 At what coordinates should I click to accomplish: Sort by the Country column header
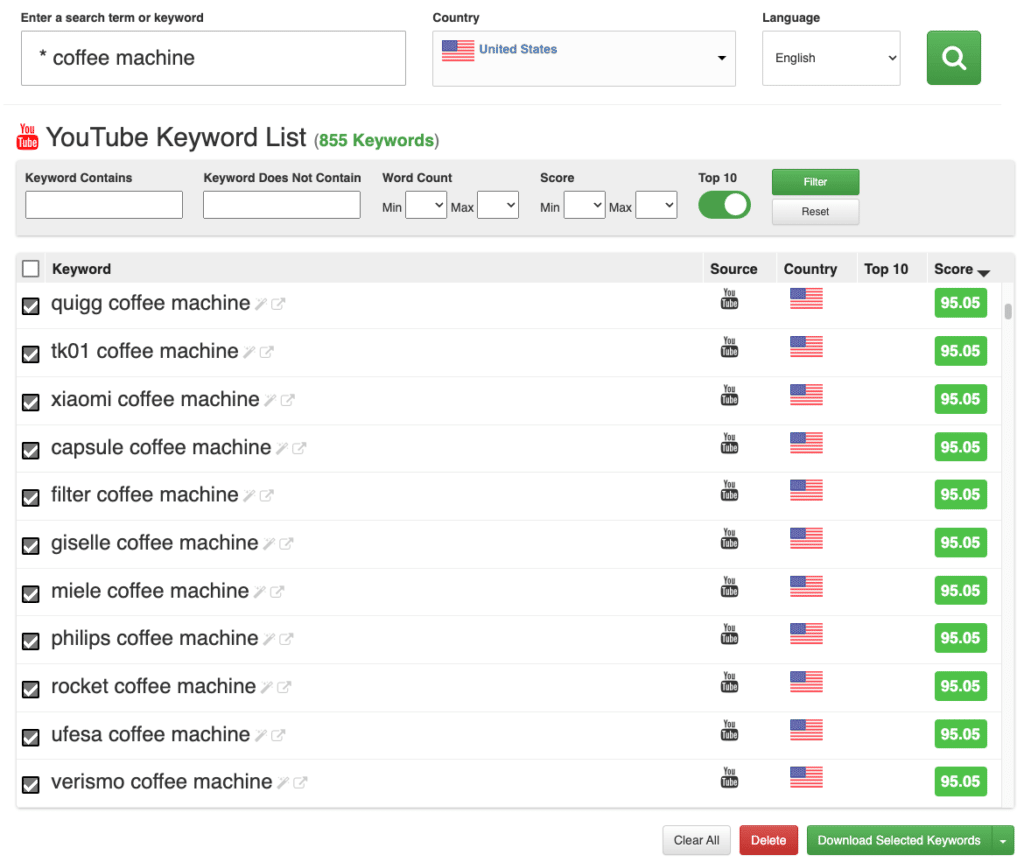coord(810,269)
